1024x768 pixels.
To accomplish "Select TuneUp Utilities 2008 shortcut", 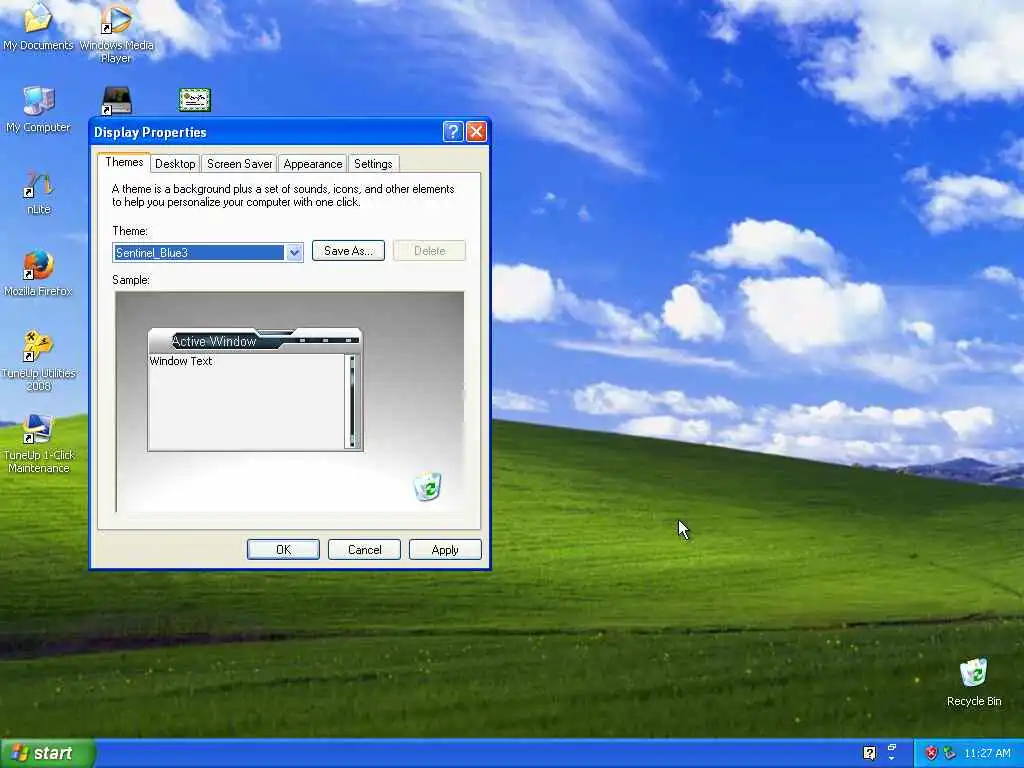I will pos(38,360).
